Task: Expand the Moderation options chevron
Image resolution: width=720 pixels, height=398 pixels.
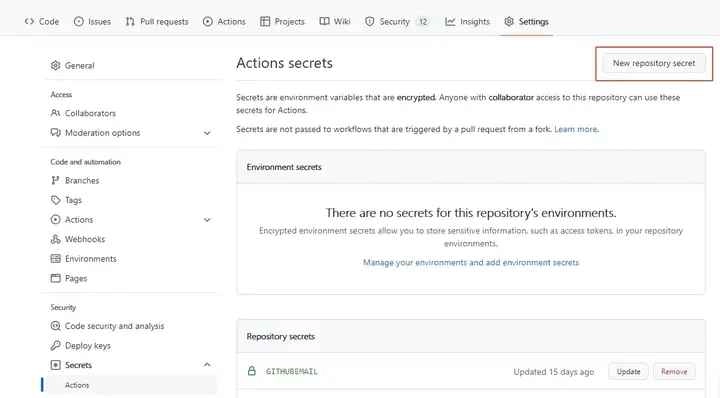Action: (x=207, y=133)
